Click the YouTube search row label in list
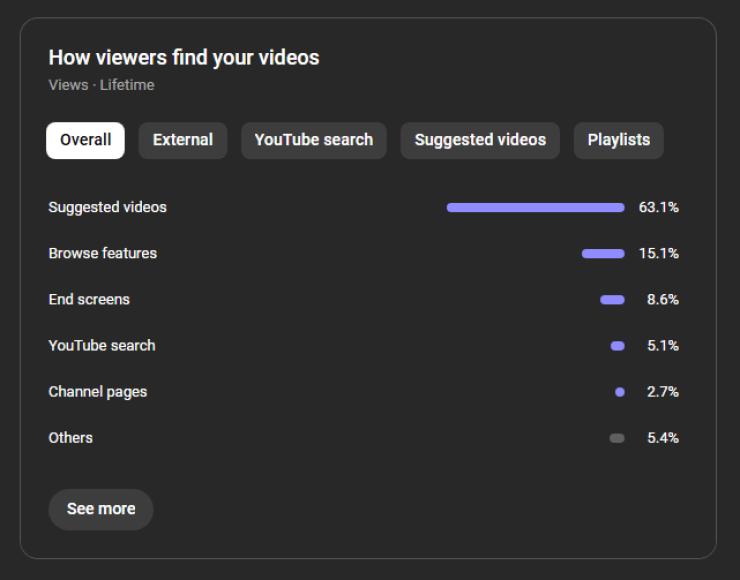Viewport: 740px width, 580px height. 102,346
